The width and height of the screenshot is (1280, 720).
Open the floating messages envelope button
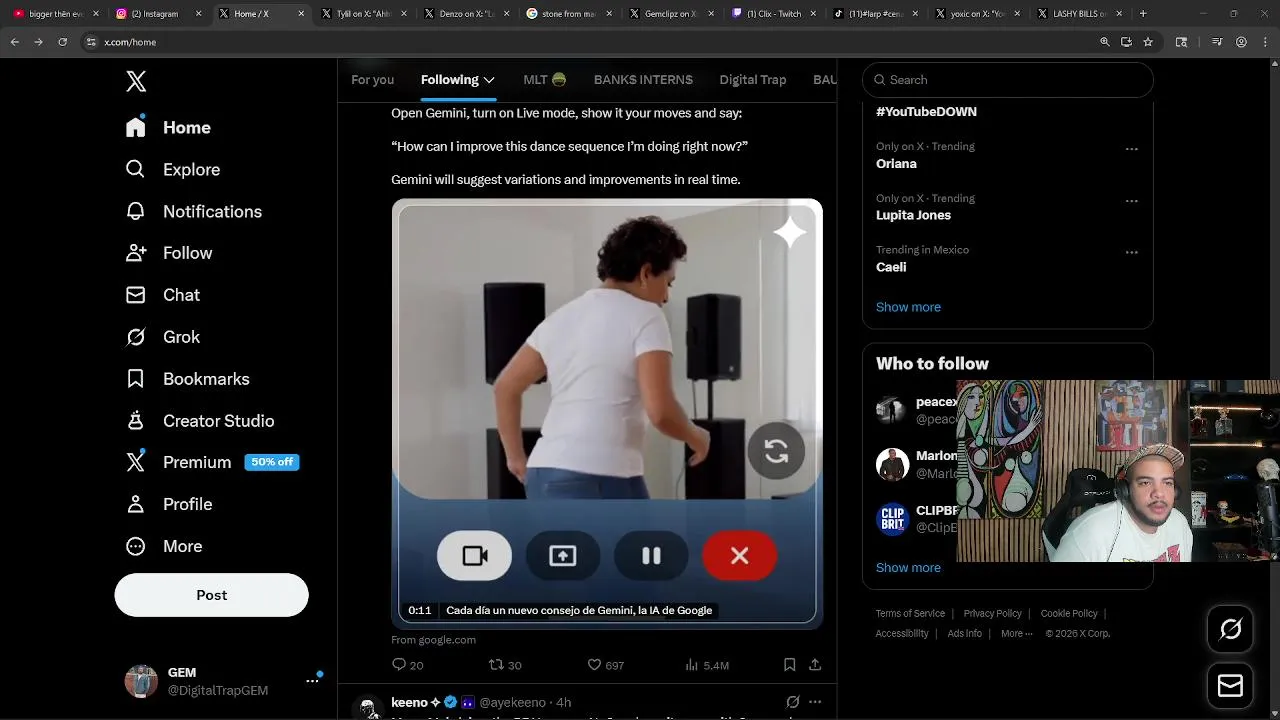pos(1230,686)
